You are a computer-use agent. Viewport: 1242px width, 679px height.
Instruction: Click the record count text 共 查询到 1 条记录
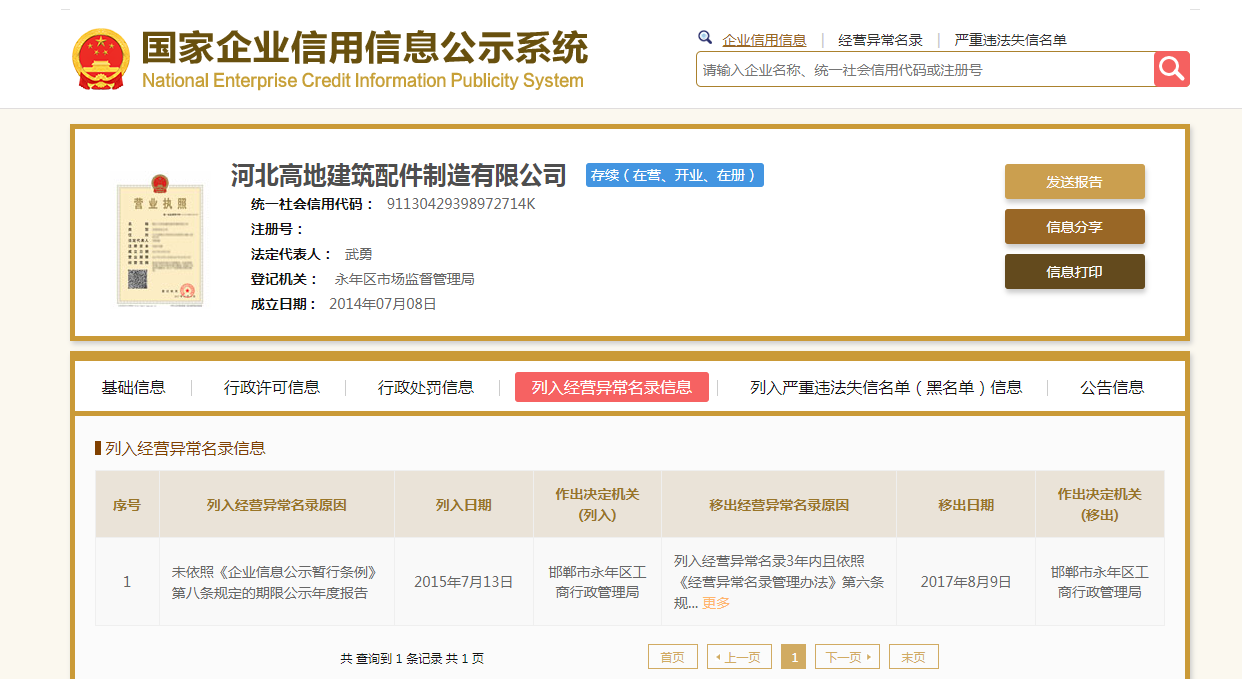pos(391,659)
